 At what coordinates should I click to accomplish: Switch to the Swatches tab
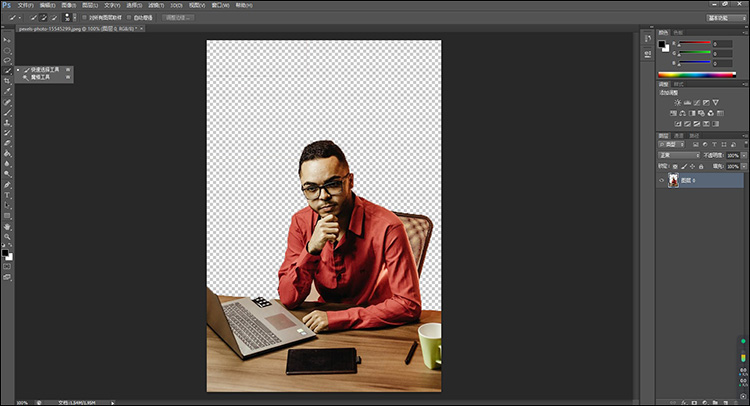tap(678, 33)
